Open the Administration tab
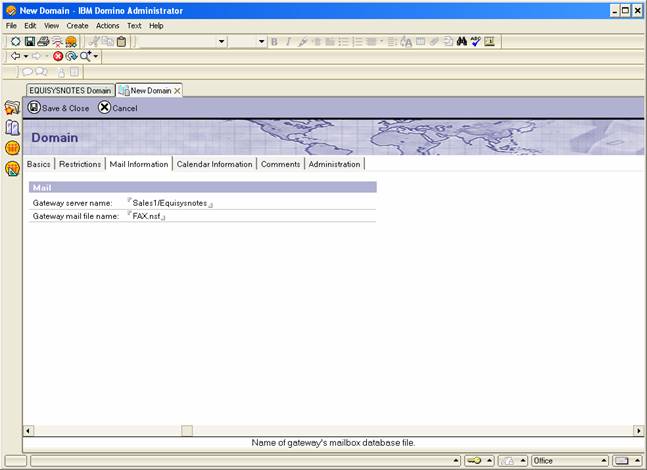The width and height of the screenshot is (647, 470). point(334,164)
